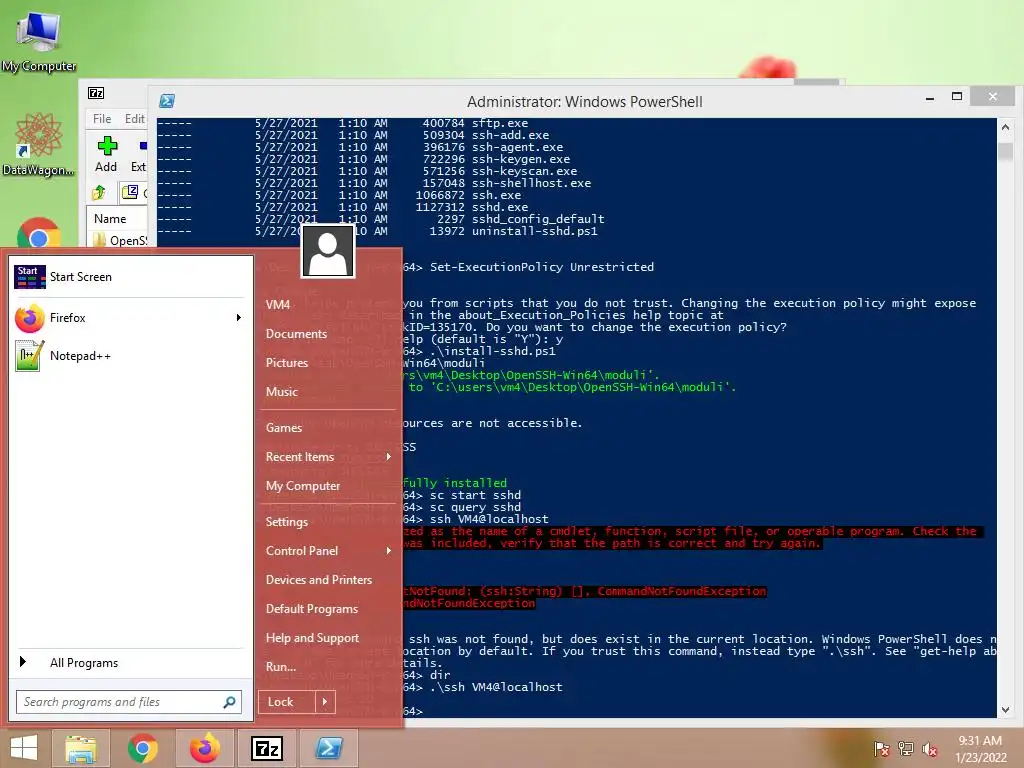
Task: Click the 7-Zip address bar folder icon
Action: pyautogui.click(x=130, y=192)
